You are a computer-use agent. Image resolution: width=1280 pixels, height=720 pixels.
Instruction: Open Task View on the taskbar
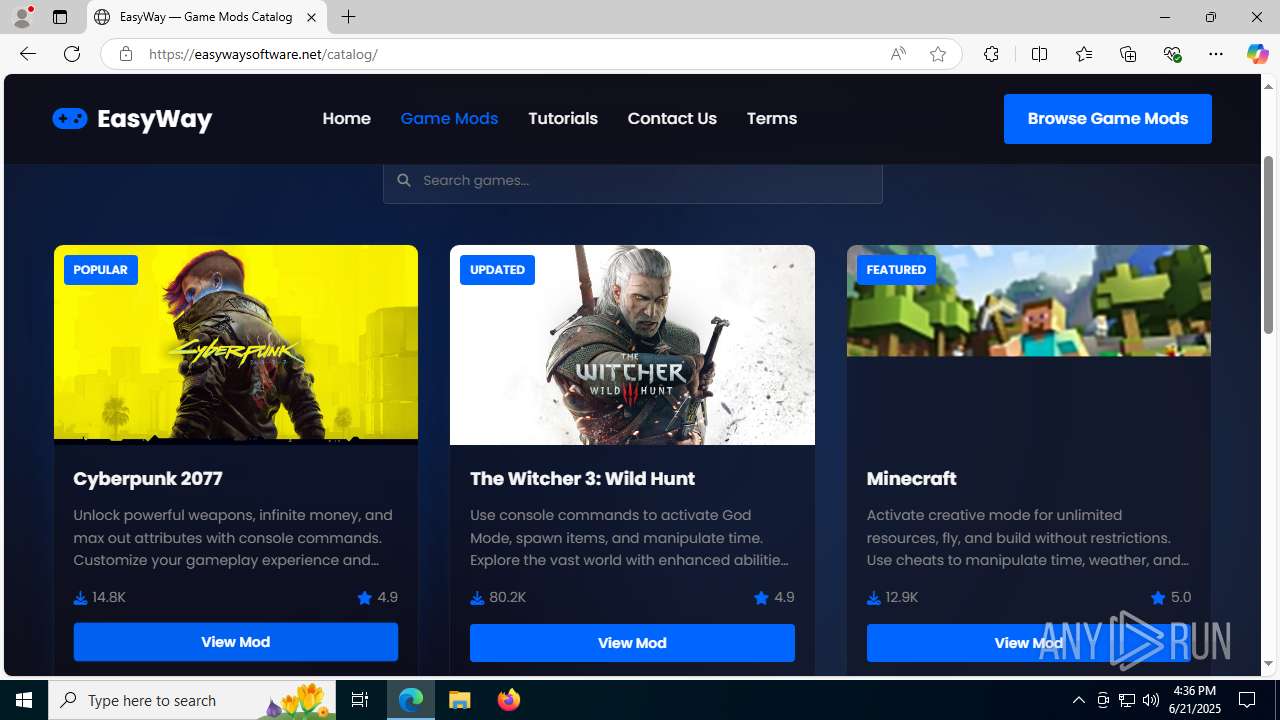click(x=360, y=700)
